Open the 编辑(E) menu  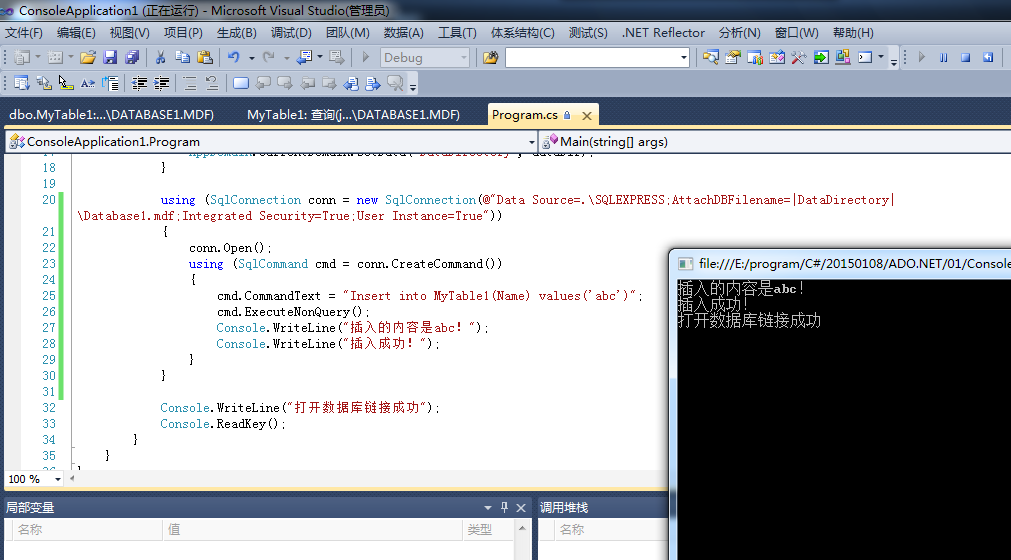point(76,33)
